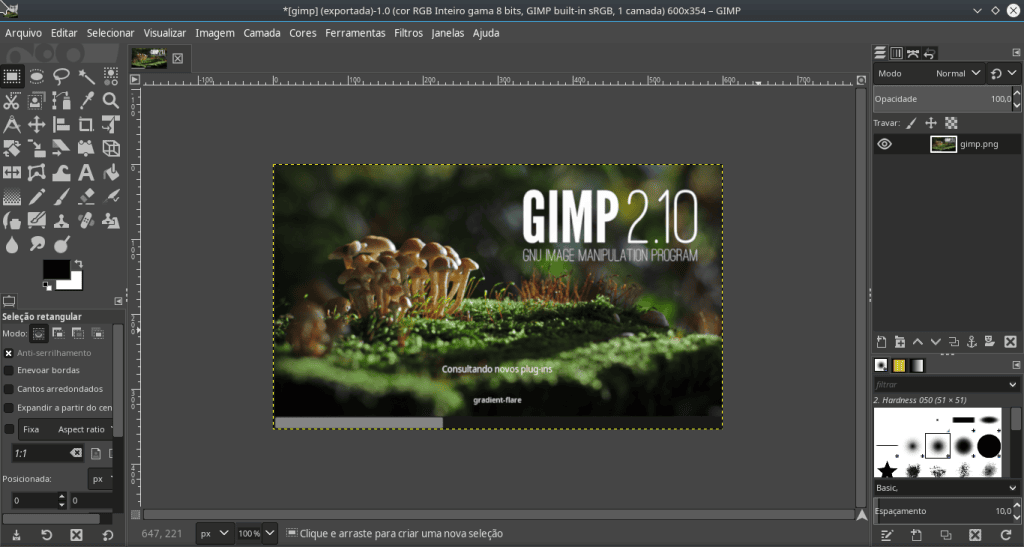Select the Text tool
The height and width of the screenshot is (547, 1024).
(x=86, y=173)
